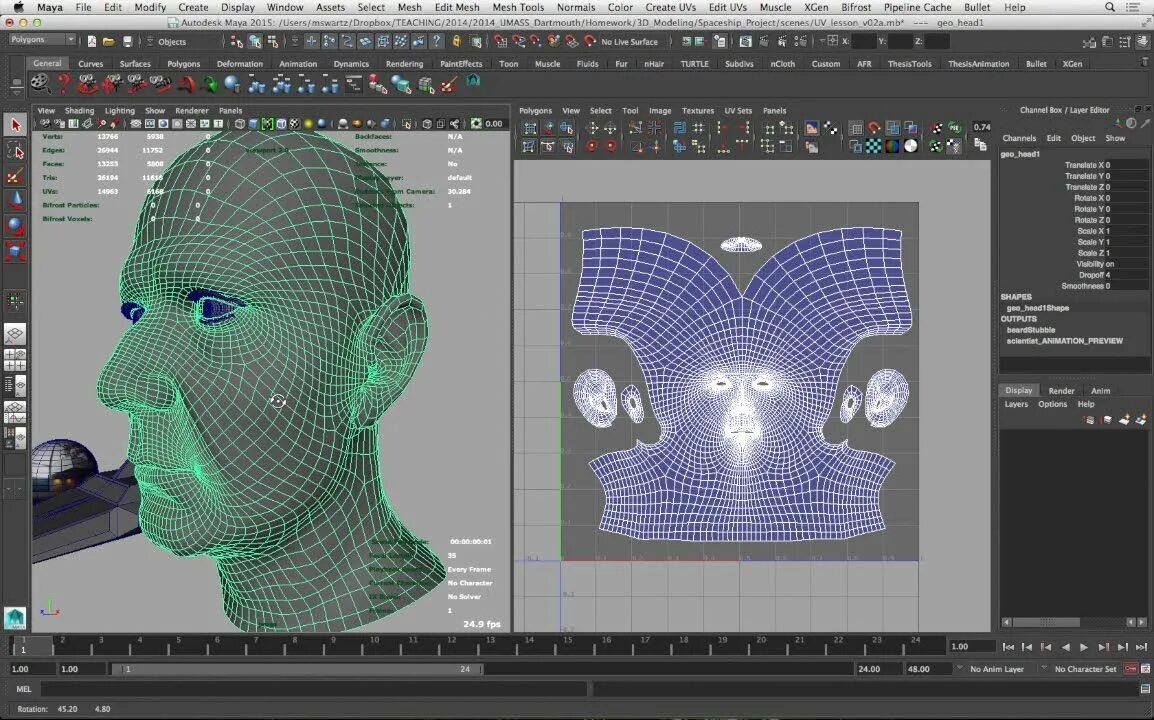1154x720 pixels.
Task: Click the new scene icon
Action: tap(91, 41)
